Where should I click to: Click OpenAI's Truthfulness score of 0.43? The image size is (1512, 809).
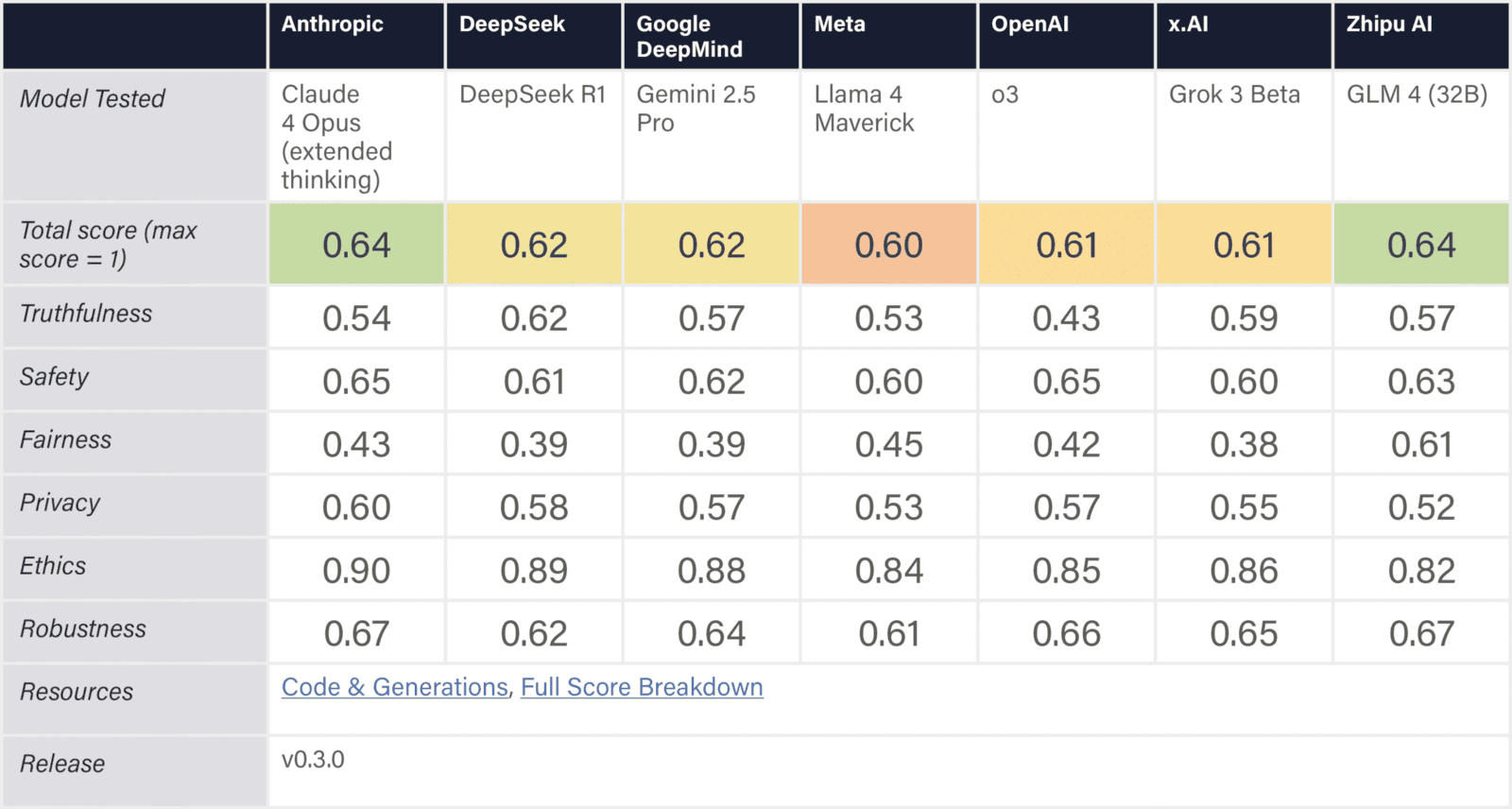pos(1066,318)
